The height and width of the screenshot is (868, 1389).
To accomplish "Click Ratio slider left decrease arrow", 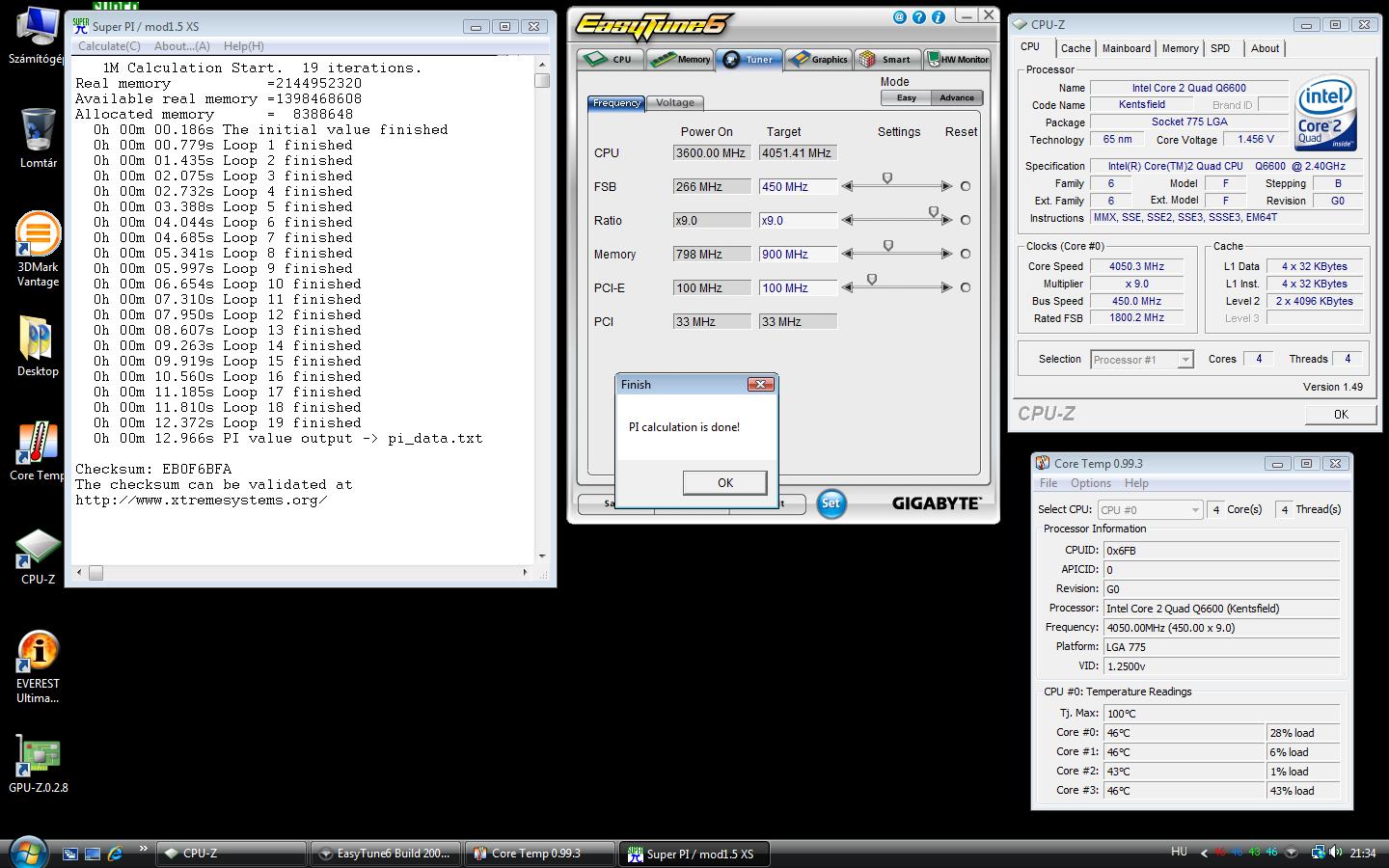I will pos(847,220).
